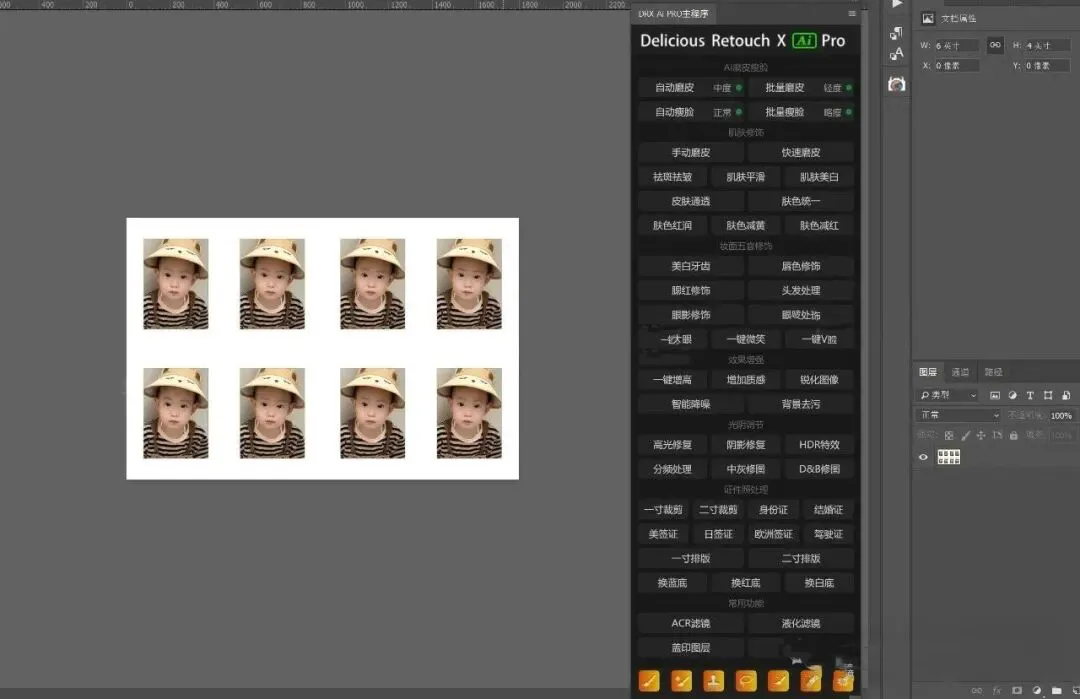Click the 手动磨皮 button
This screenshot has width=1080, height=699.
pos(691,153)
